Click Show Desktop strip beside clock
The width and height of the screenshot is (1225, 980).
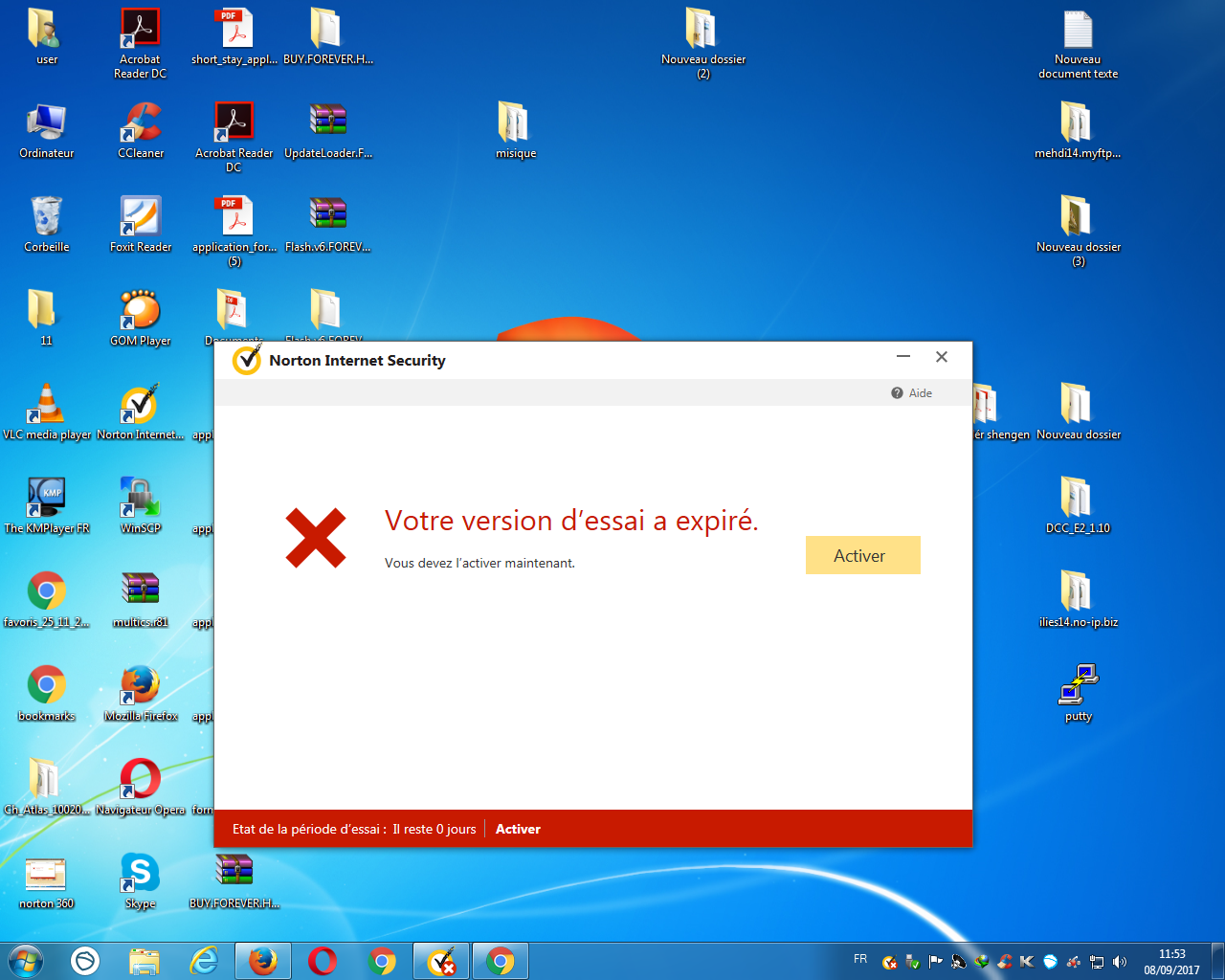[1217, 960]
